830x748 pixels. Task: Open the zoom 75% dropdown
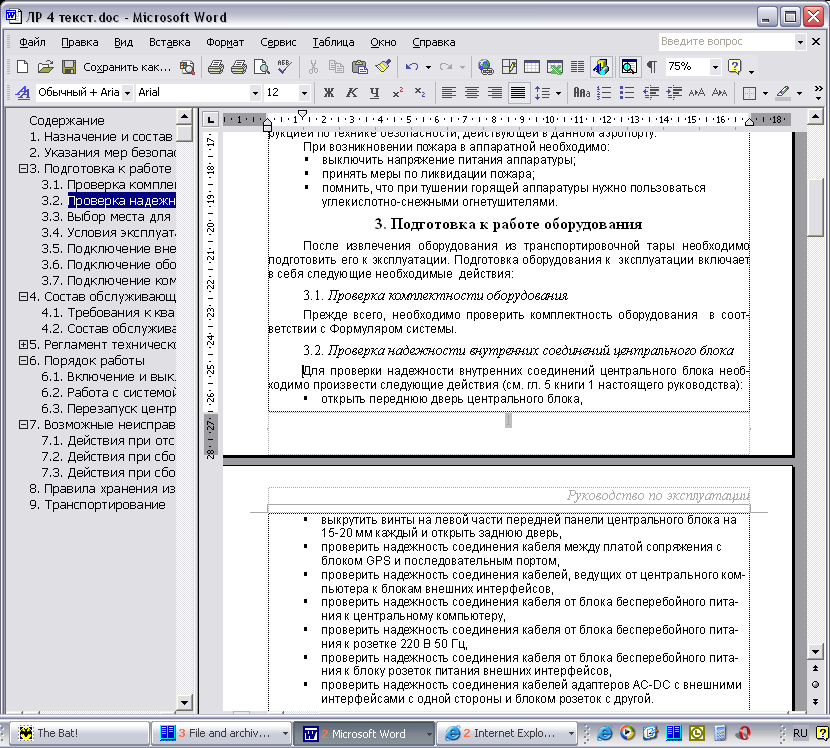pyautogui.click(x=715, y=67)
